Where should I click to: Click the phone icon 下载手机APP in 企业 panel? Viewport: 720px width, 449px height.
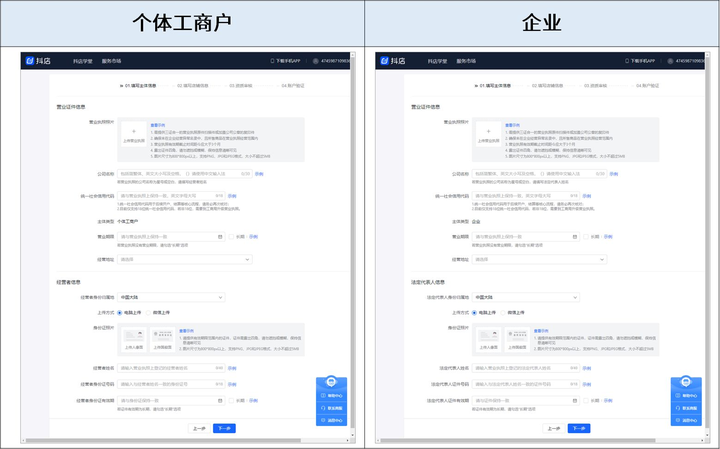pos(627,61)
